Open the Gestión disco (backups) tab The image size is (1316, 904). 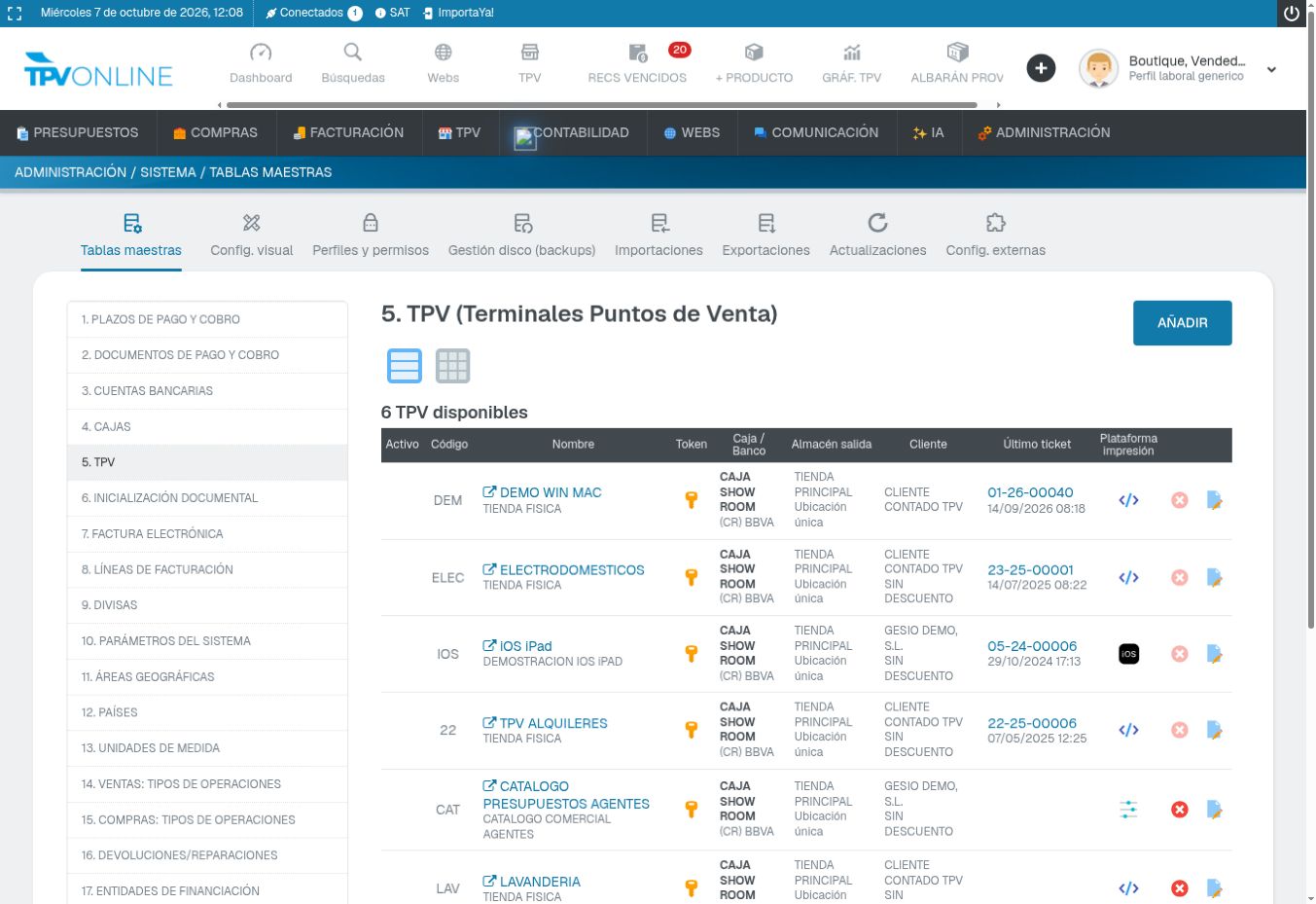click(x=521, y=235)
